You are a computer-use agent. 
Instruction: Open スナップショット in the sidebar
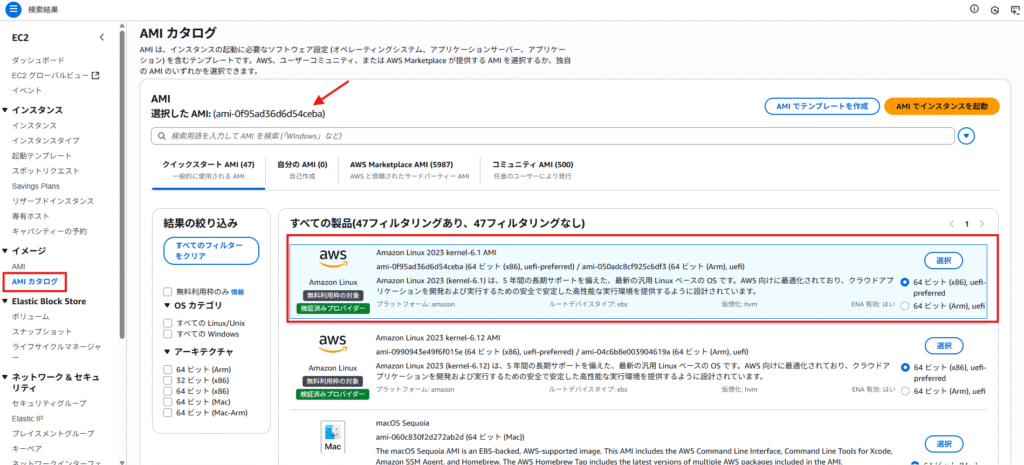pyautogui.click(x=42, y=332)
